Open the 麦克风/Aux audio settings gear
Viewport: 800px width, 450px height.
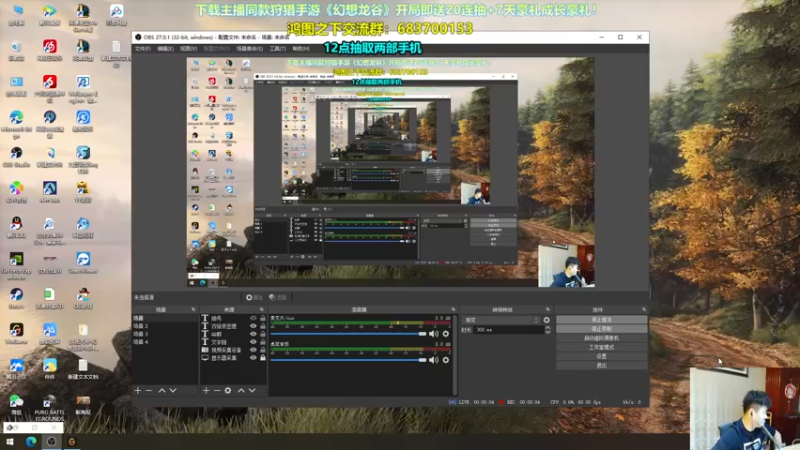click(x=446, y=334)
